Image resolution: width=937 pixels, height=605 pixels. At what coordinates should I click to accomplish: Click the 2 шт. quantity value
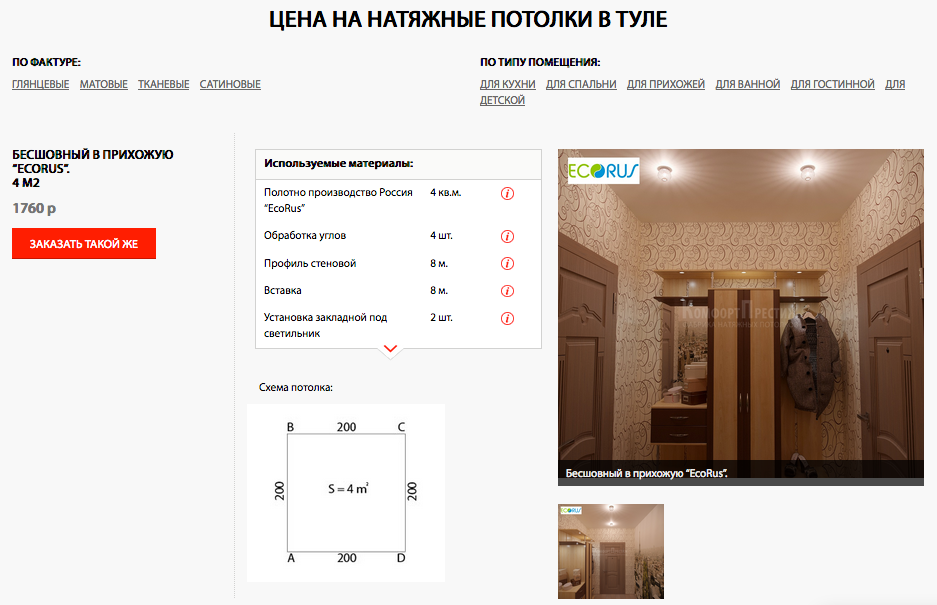point(442,317)
